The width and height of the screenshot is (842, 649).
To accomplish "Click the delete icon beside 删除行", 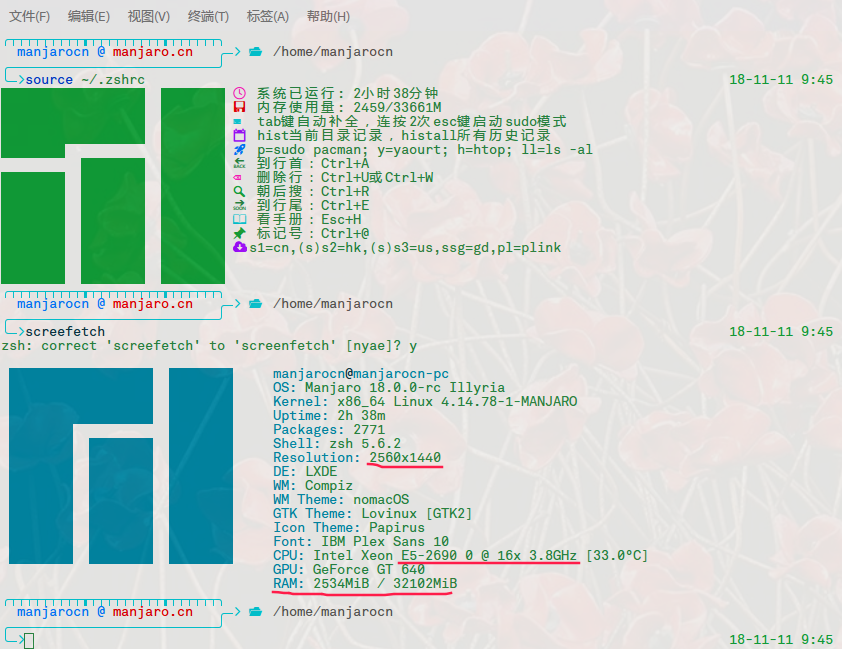I will pyautogui.click(x=237, y=178).
